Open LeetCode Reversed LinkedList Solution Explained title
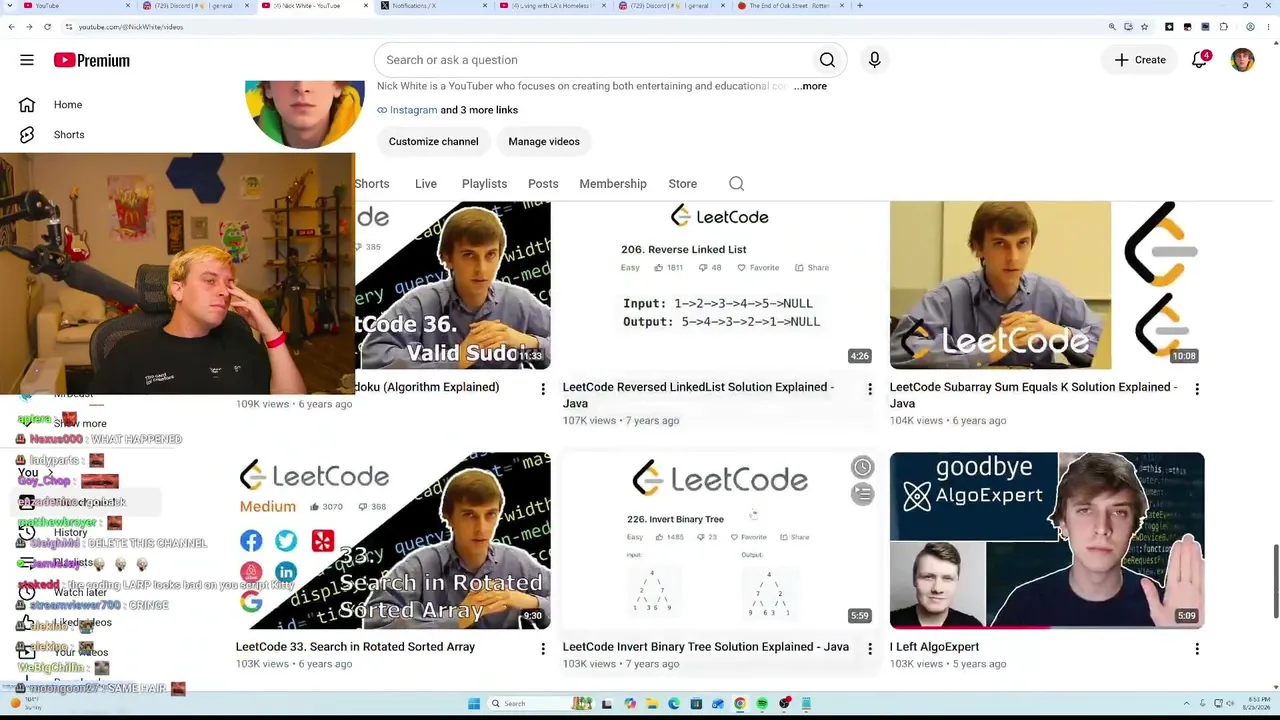Image resolution: width=1280 pixels, height=720 pixels. coord(698,395)
